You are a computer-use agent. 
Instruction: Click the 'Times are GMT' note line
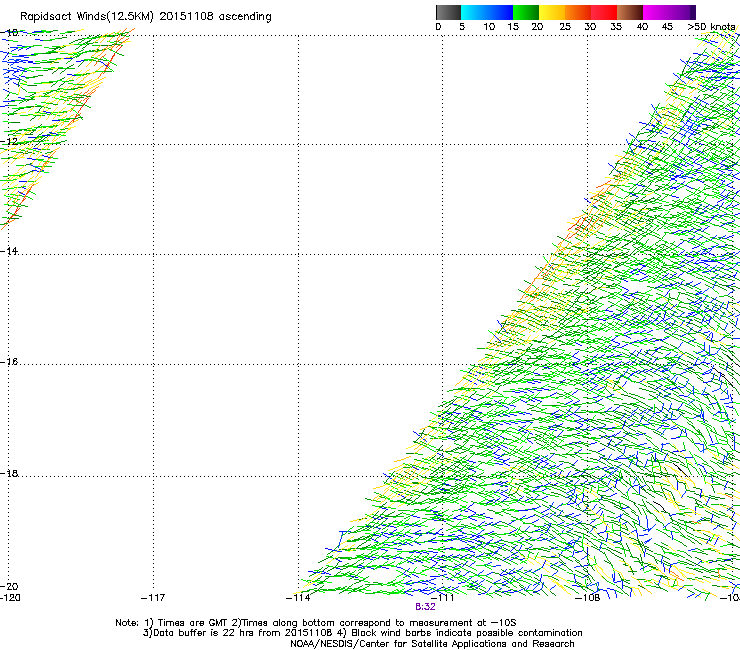[316, 623]
